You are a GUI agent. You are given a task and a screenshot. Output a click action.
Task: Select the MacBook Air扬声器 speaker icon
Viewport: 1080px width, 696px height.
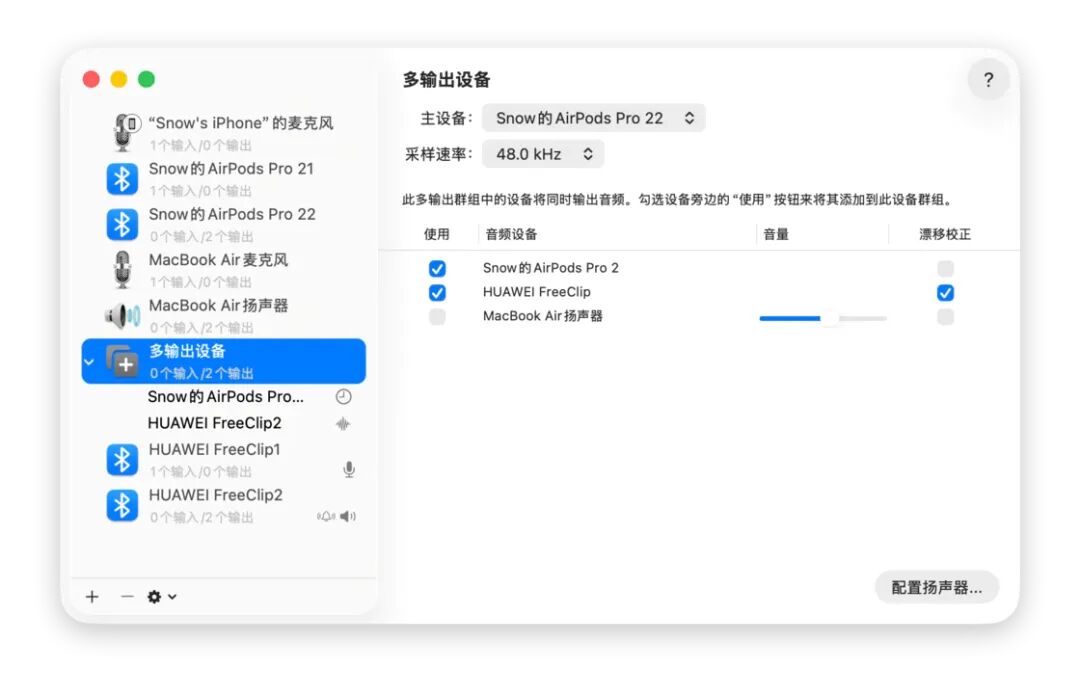click(x=123, y=316)
